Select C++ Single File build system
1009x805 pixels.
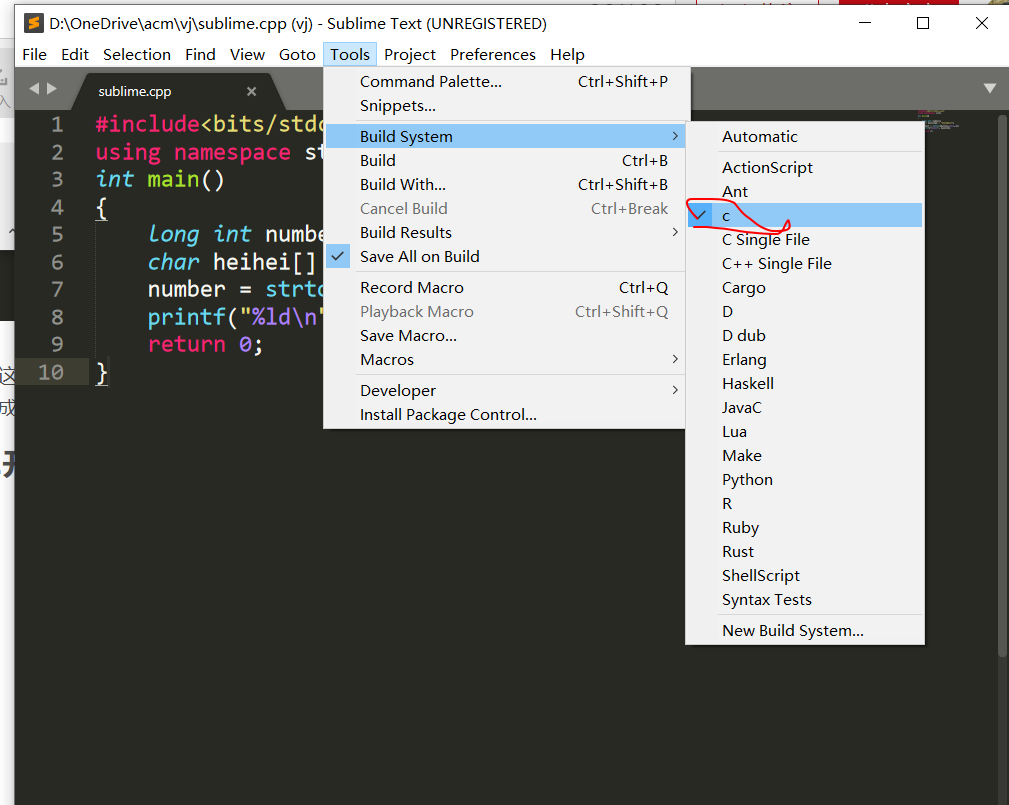(805, 264)
